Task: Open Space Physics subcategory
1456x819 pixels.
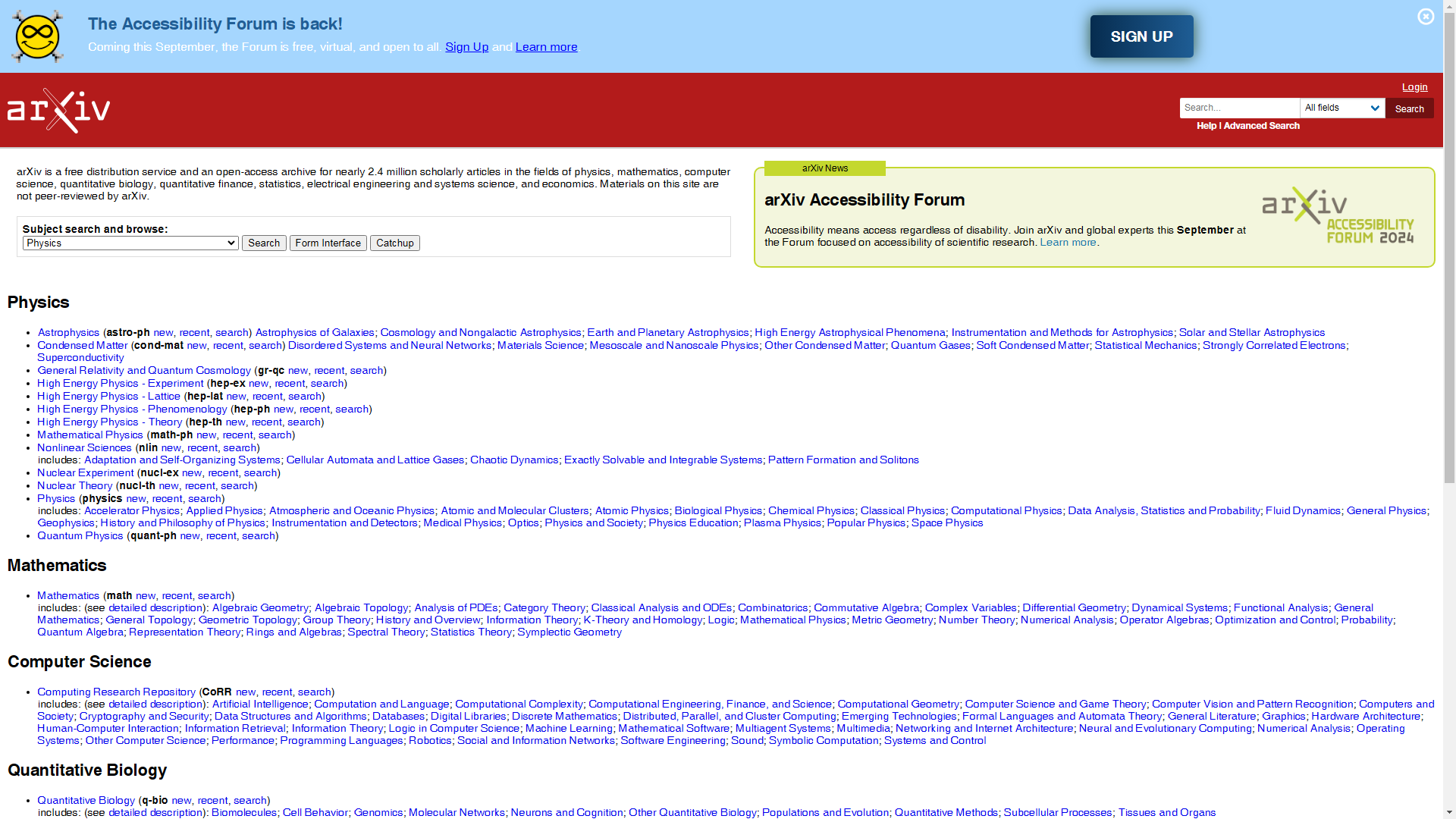Action: point(947,523)
